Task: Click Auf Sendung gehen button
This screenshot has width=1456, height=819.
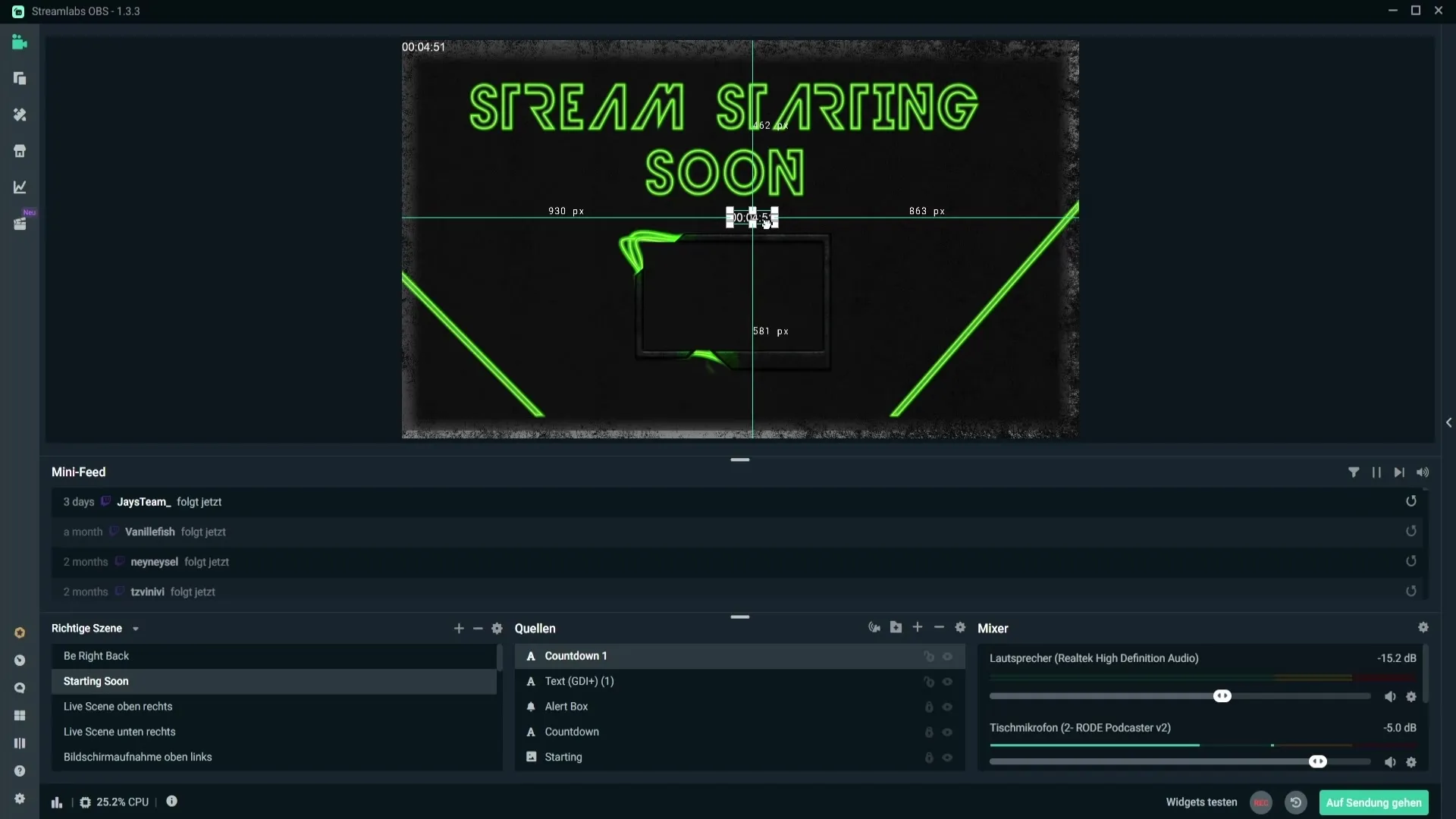Action: [1373, 802]
